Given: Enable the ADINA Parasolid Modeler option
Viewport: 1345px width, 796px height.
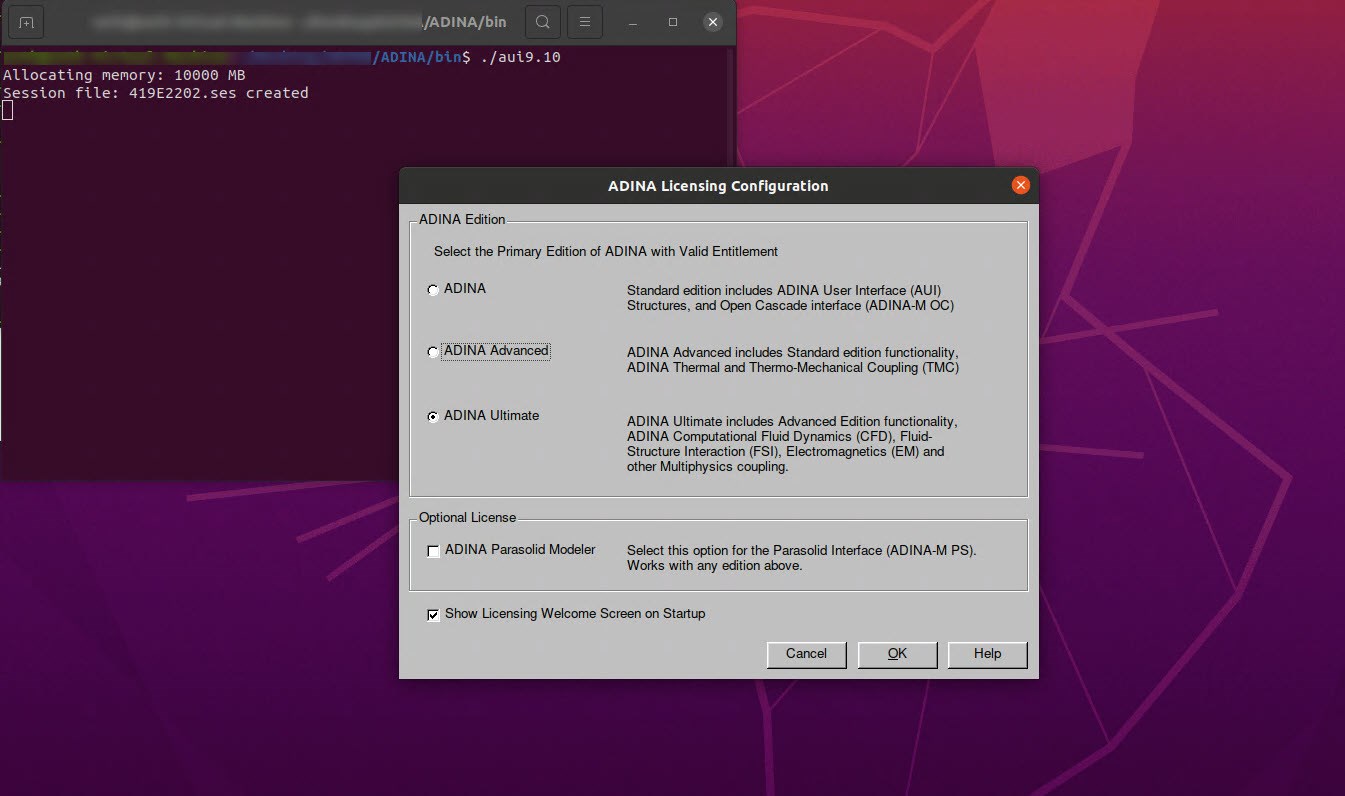Looking at the screenshot, I should pyautogui.click(x=433, y=551).
